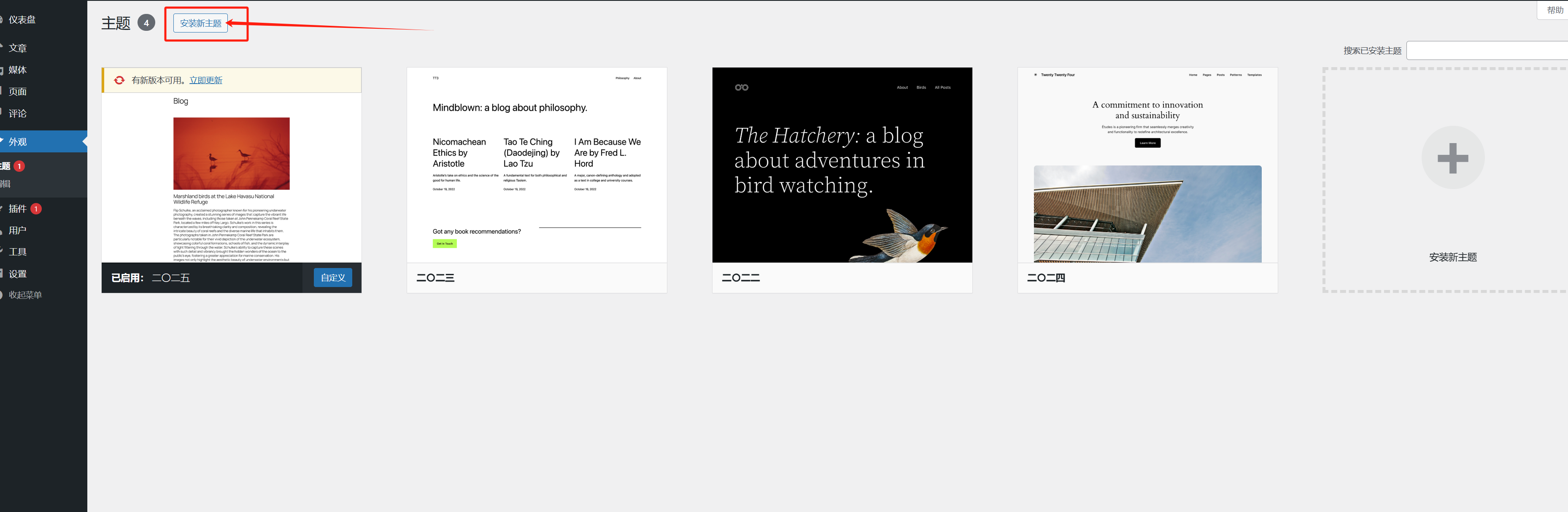
Task: Collapse sidebar via 收起菜单
Action: coord(25,295)
